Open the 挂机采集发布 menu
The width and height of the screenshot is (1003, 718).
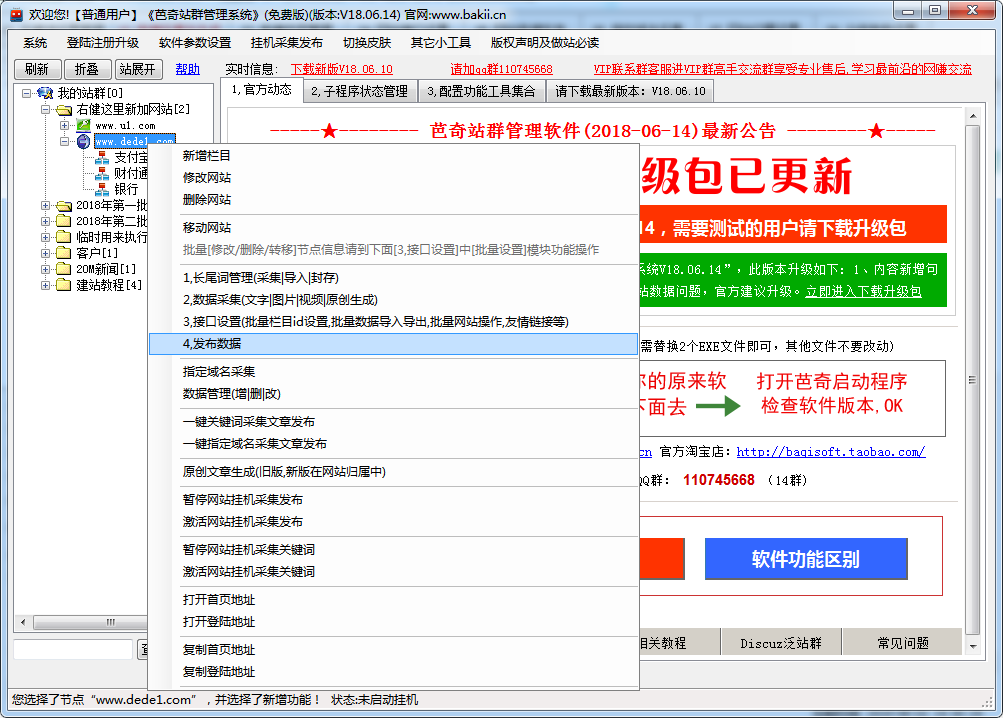(286, 43)
